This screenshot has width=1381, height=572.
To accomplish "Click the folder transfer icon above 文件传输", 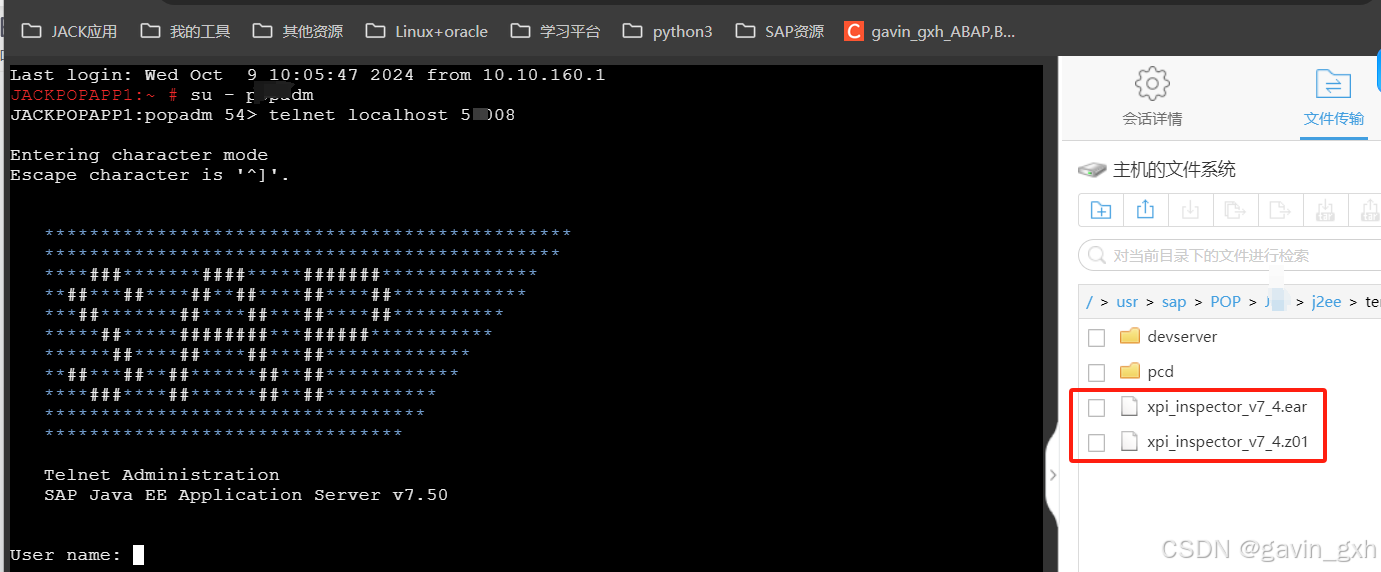I will click(x=1334, y=83).
